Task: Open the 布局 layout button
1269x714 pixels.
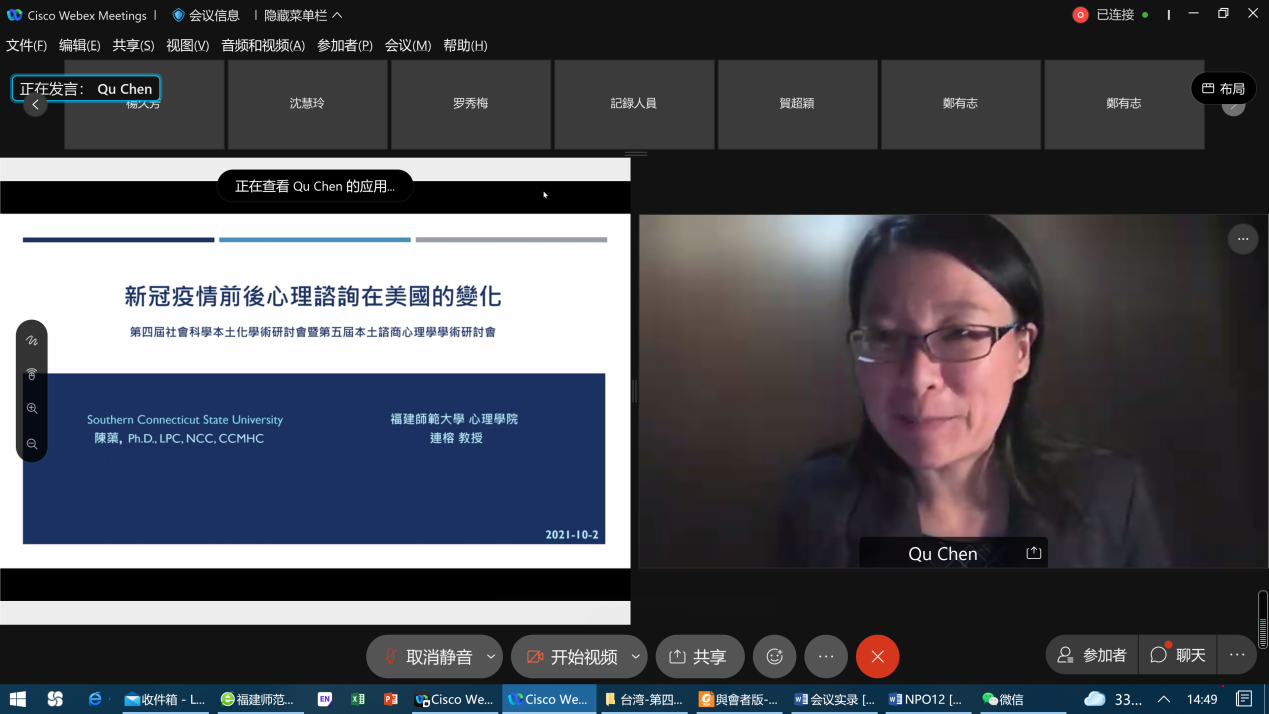Action: coord(1223,89)
